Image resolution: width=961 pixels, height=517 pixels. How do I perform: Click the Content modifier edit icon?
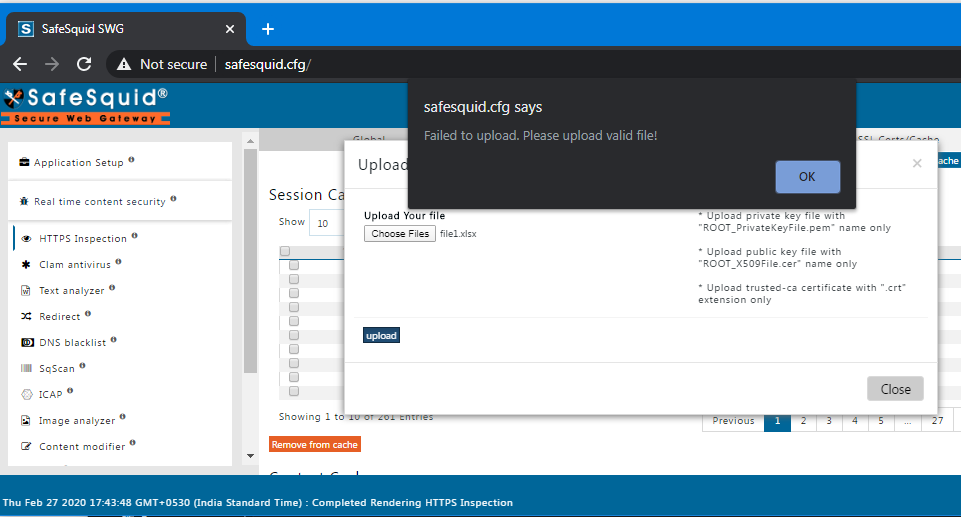(26, 446)
